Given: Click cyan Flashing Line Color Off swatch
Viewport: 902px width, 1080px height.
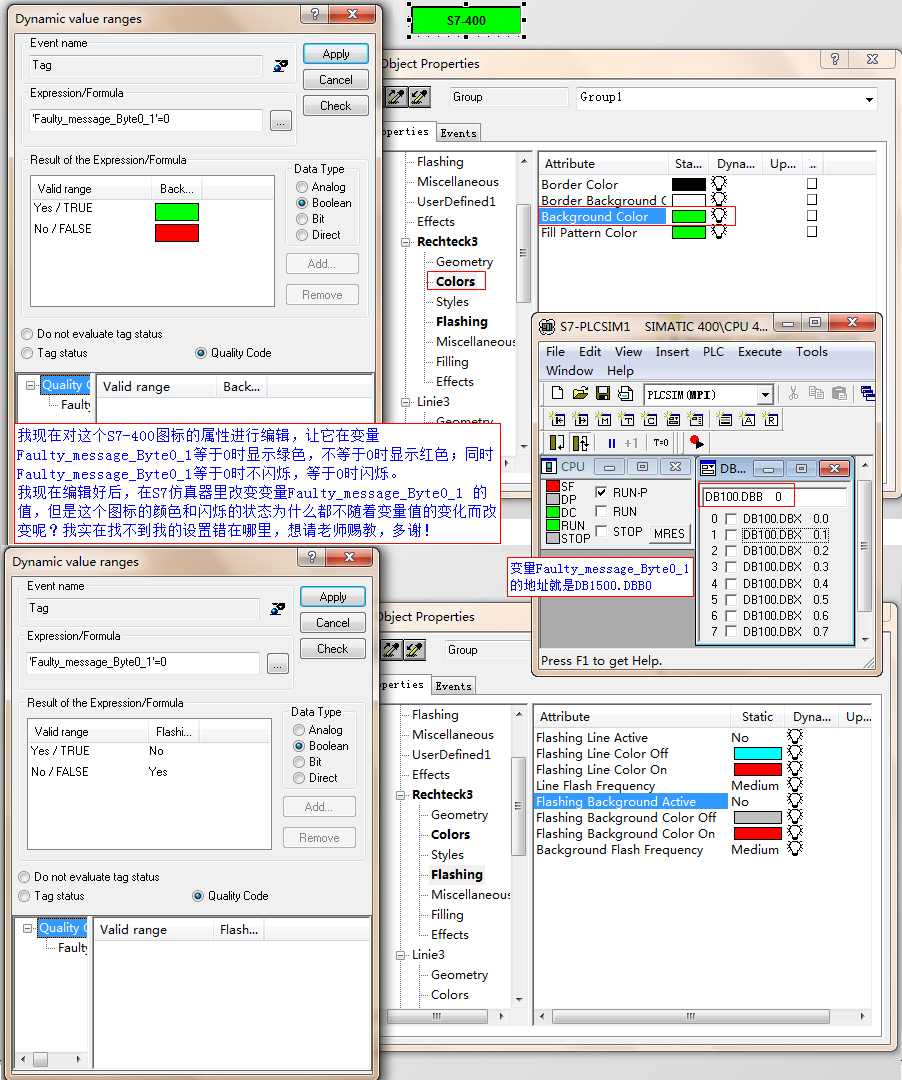Looking at the screenshot, I should click(x=757, y=753).
